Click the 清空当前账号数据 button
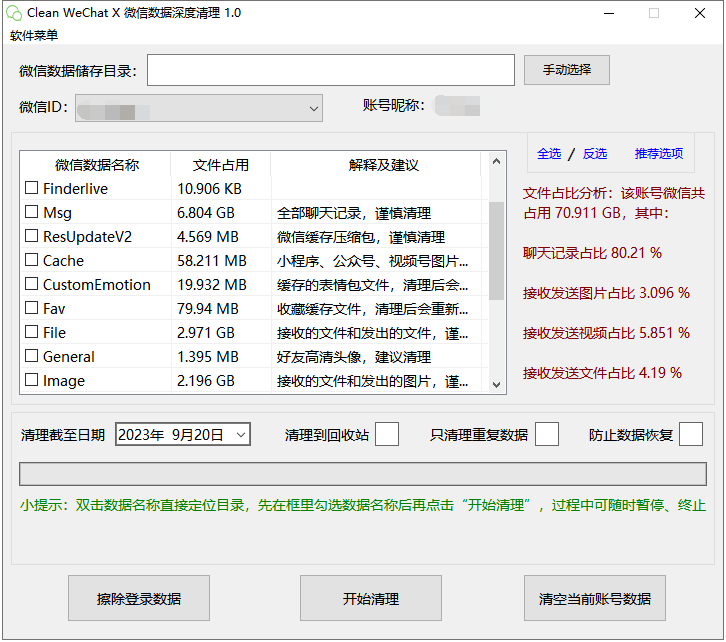 pyautogui.click(x=595, y=599)
